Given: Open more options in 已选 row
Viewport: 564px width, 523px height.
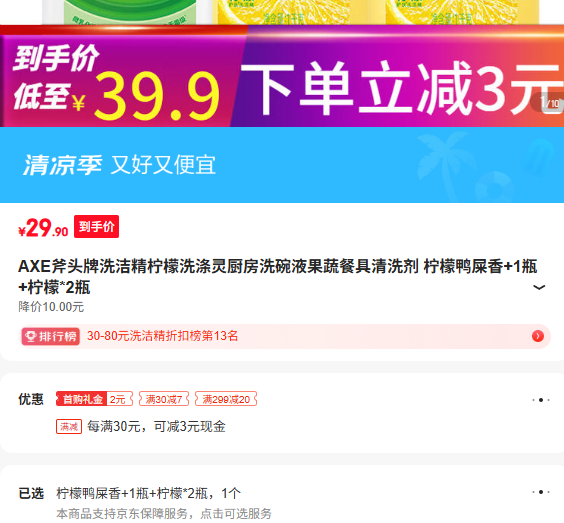Looking at the screenshot, I should (x=541, y=492).
